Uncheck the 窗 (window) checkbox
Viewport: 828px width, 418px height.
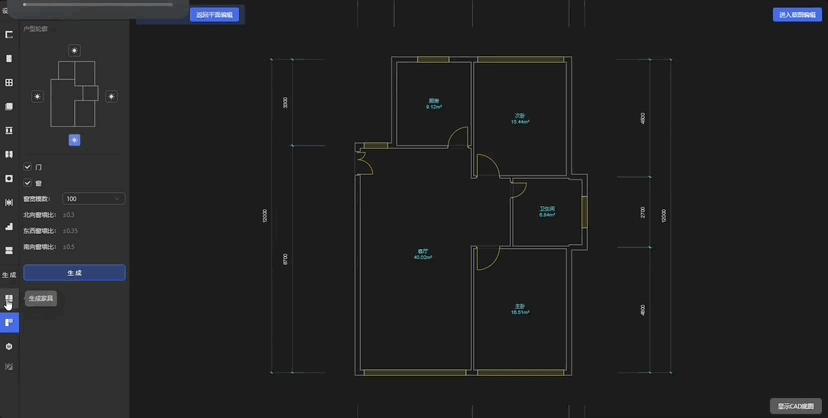[28, 183]
